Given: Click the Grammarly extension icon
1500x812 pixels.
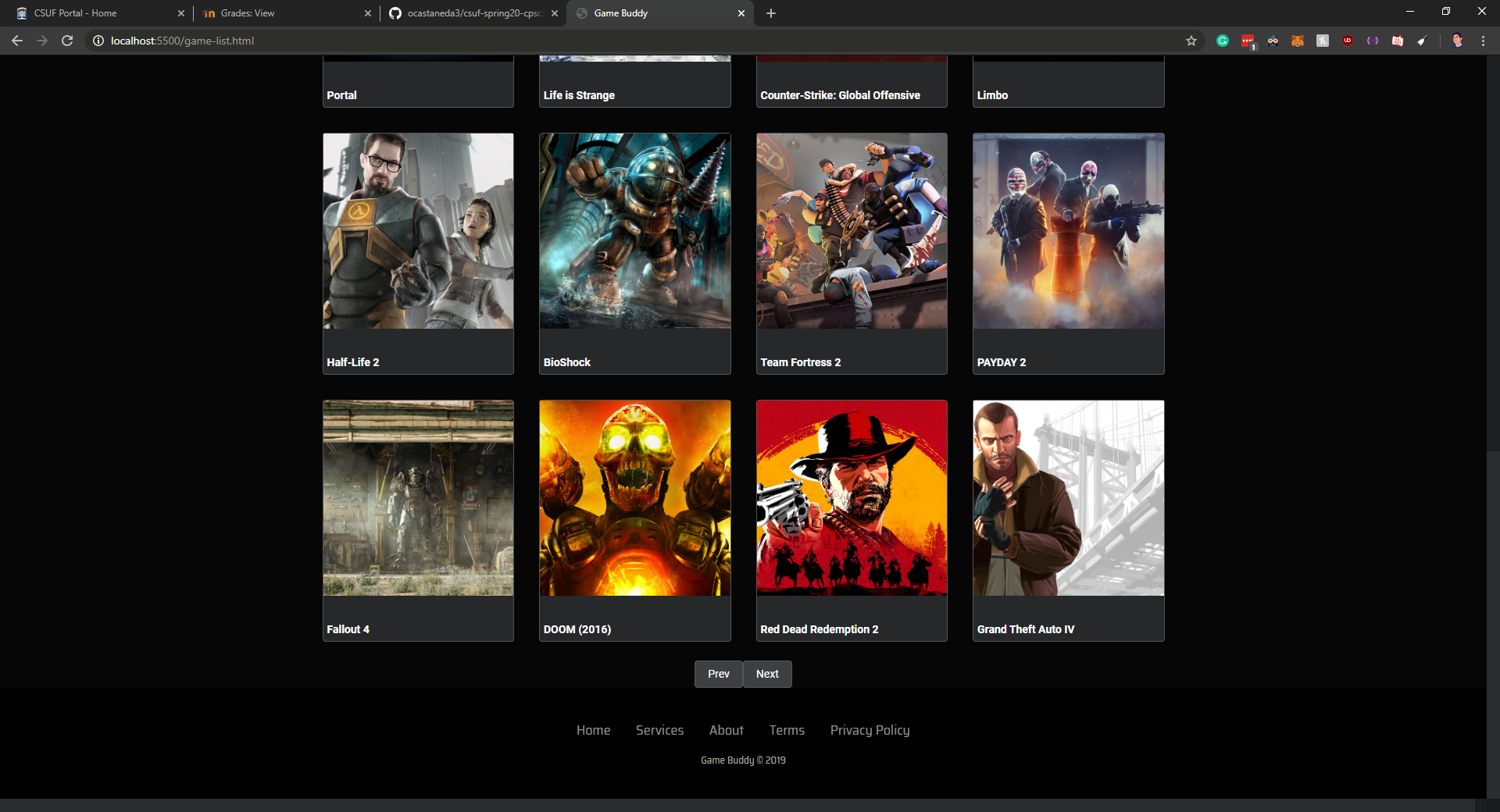Looking at the screenshot, I should tap(1223, 41).
